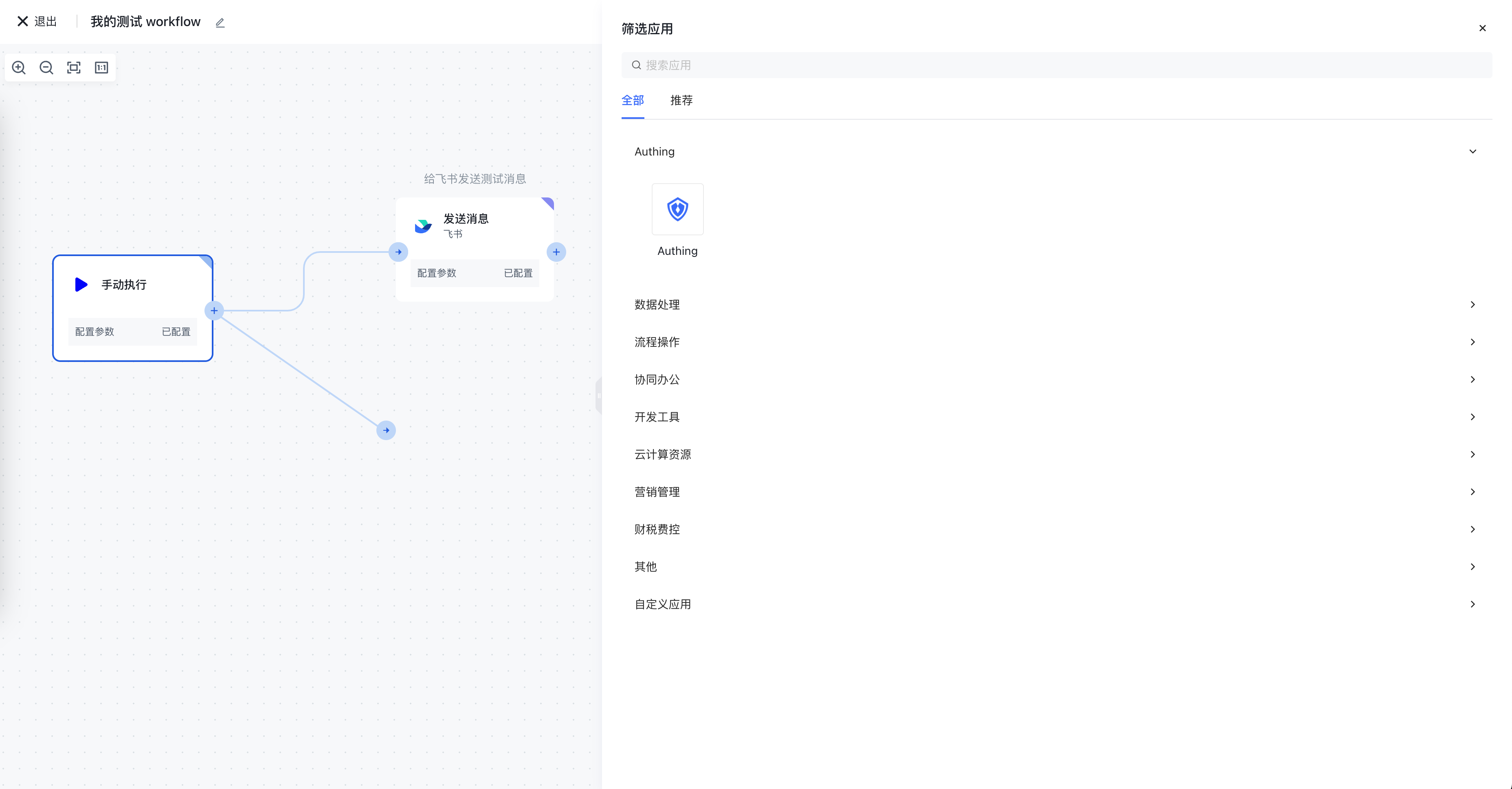The image size is (1512, 789).
Task: Reset canvas to 1:1 scale
Action: click(x=101, y=68)
